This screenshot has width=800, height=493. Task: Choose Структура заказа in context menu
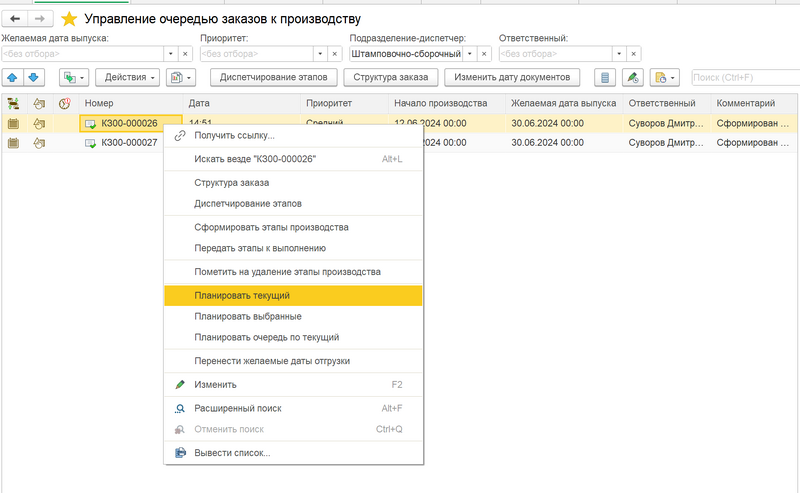point(293,183)
